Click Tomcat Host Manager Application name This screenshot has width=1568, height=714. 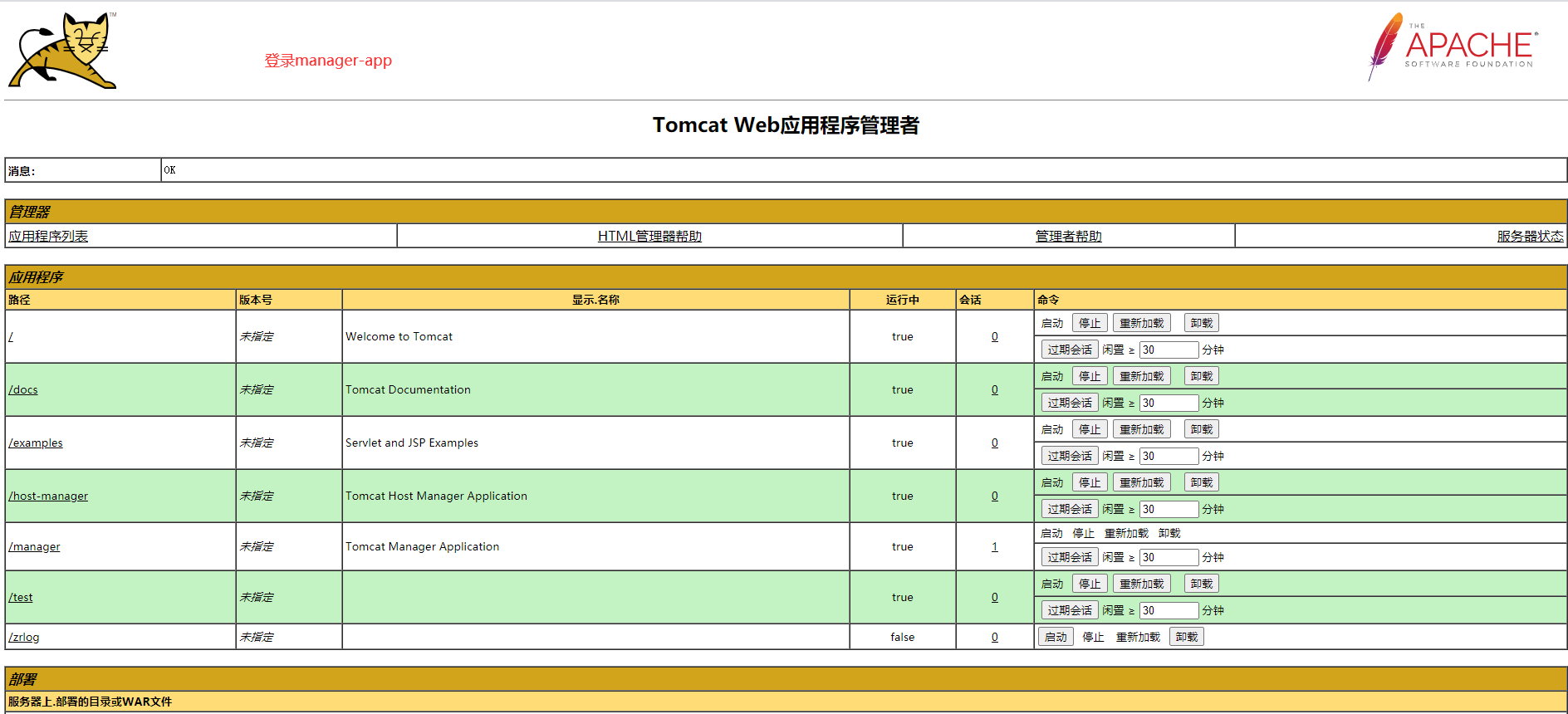[436, 496]
